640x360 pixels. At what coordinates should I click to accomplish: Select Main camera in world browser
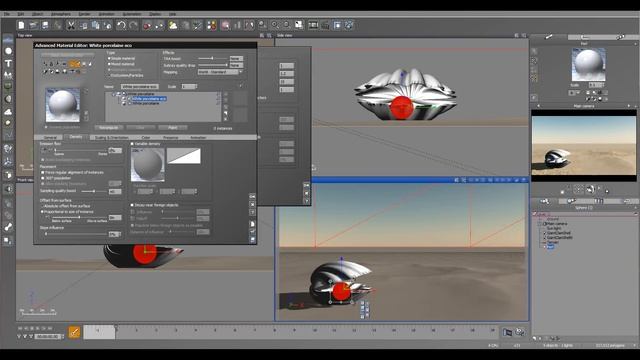tap(557, 224)
